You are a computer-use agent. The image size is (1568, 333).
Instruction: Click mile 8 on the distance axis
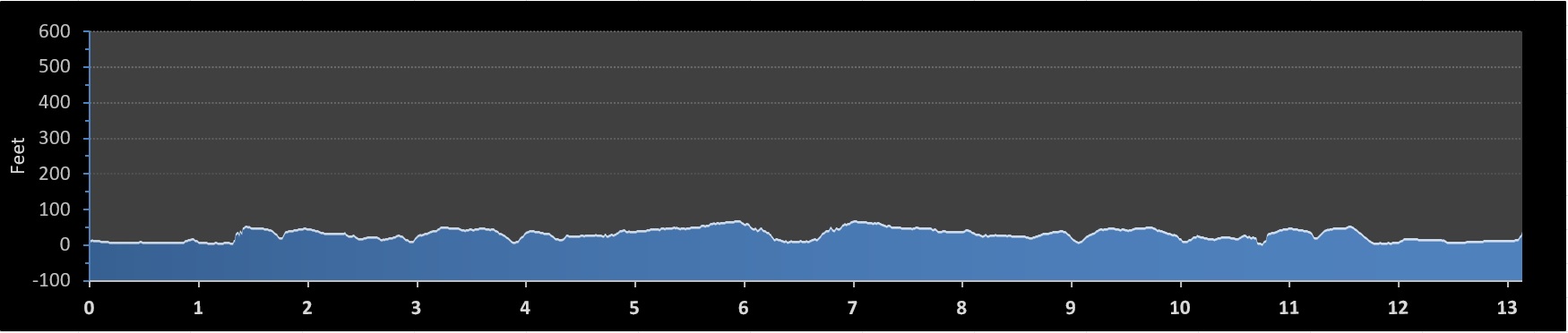point(961,308)
